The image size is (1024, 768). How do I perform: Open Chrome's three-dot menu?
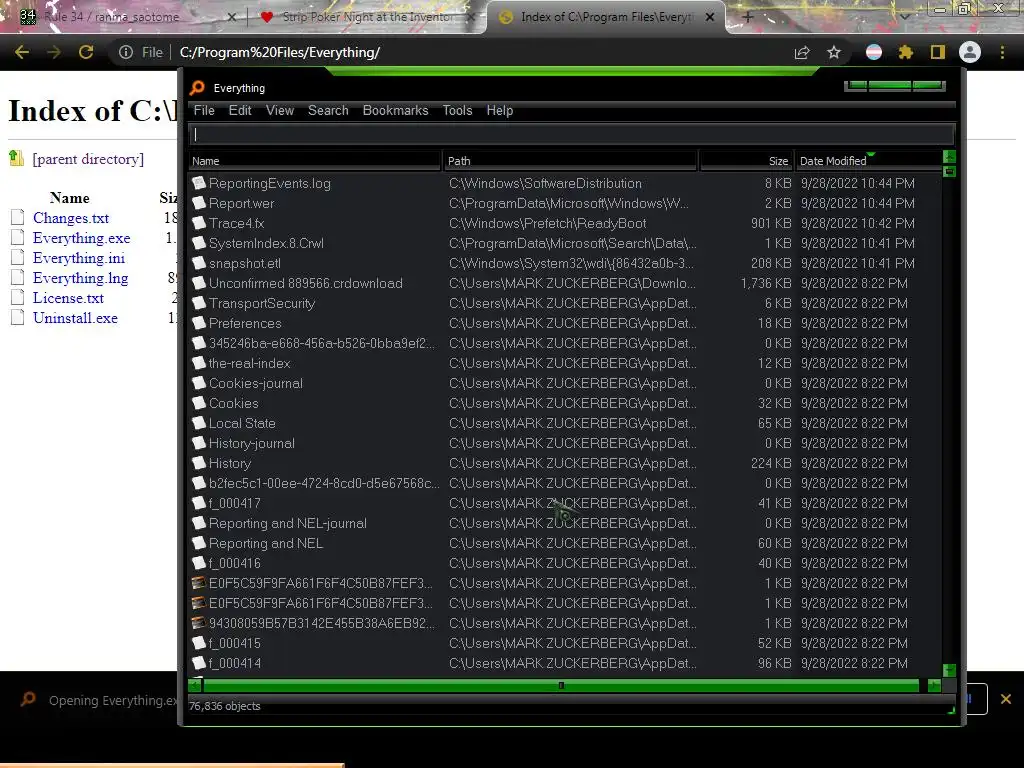(1002, 52)
